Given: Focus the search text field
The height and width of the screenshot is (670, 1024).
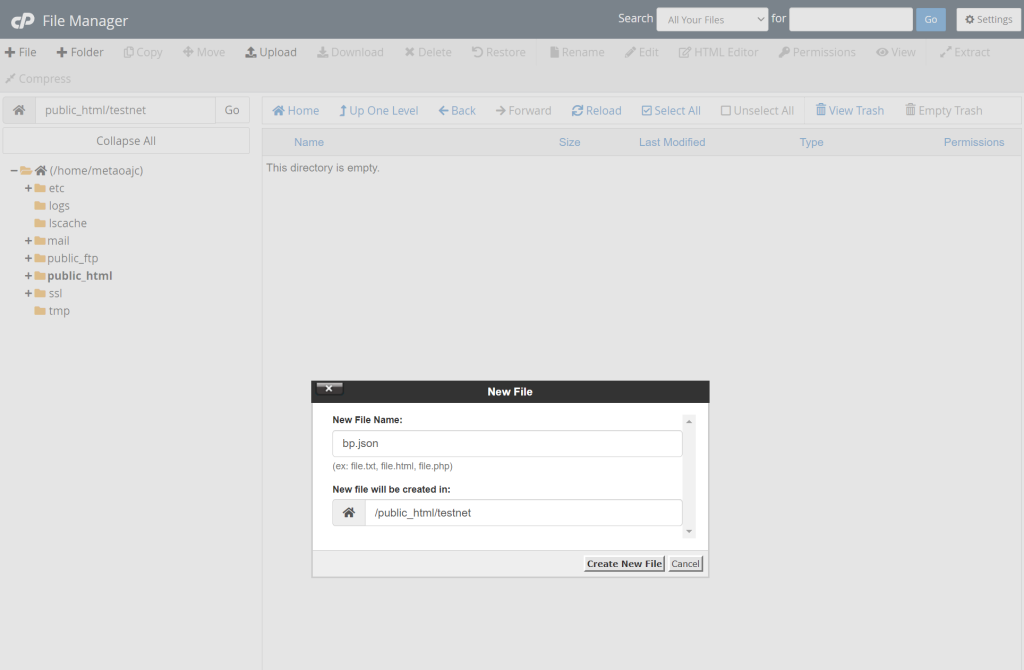Looking at the screenshot, I should 850,20.
